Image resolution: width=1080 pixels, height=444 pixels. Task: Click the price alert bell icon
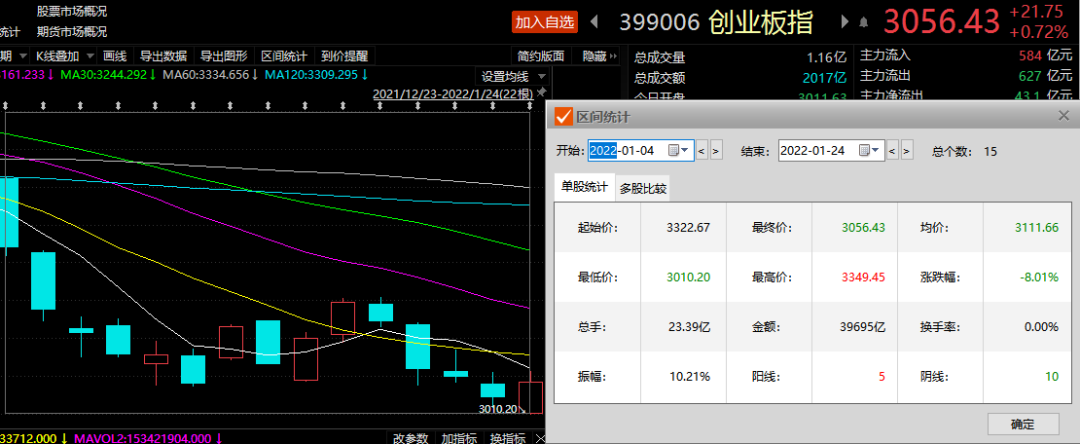tap(862, 21)
